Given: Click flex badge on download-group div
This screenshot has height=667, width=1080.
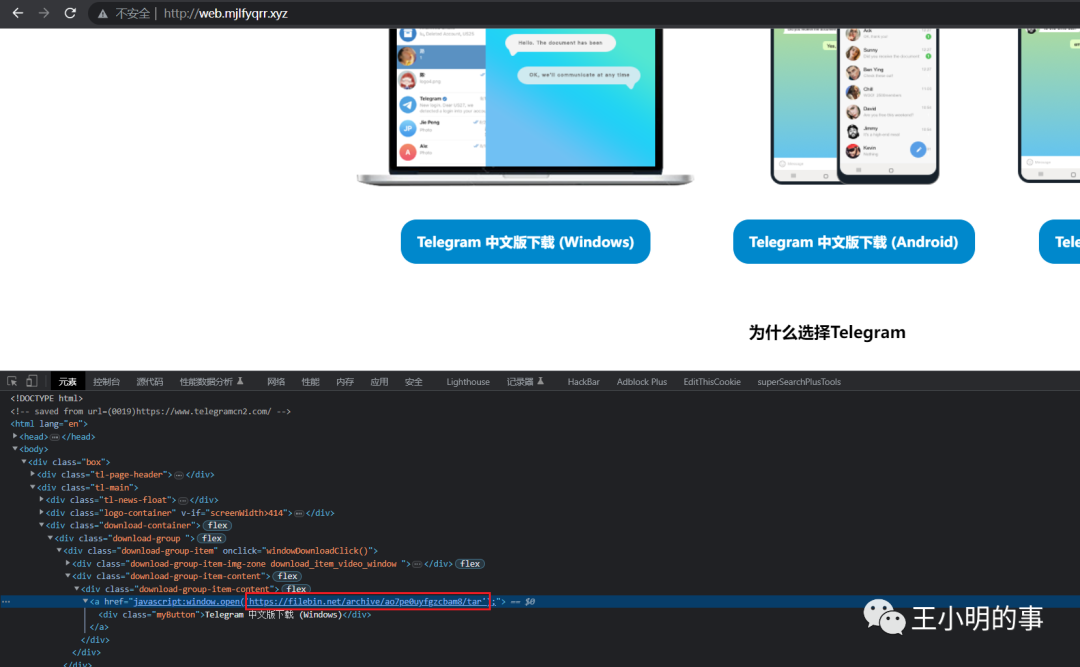Looking at the screenshot, I should click(x=211, y=538).
